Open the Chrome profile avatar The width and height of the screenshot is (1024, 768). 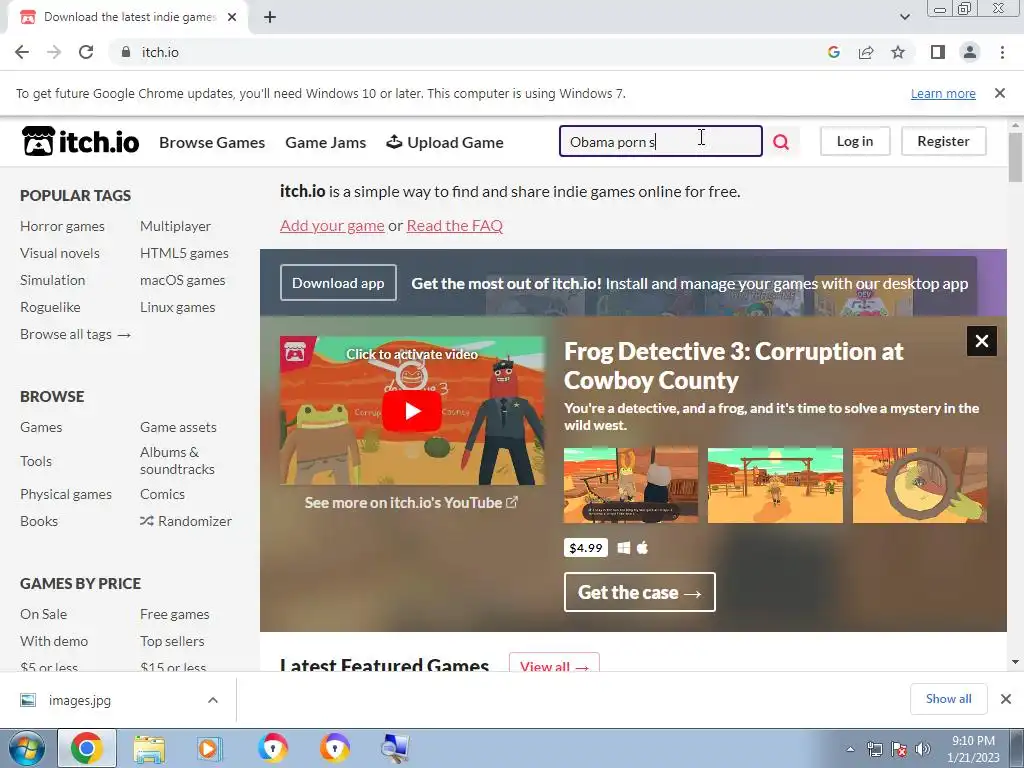(970, 52)
